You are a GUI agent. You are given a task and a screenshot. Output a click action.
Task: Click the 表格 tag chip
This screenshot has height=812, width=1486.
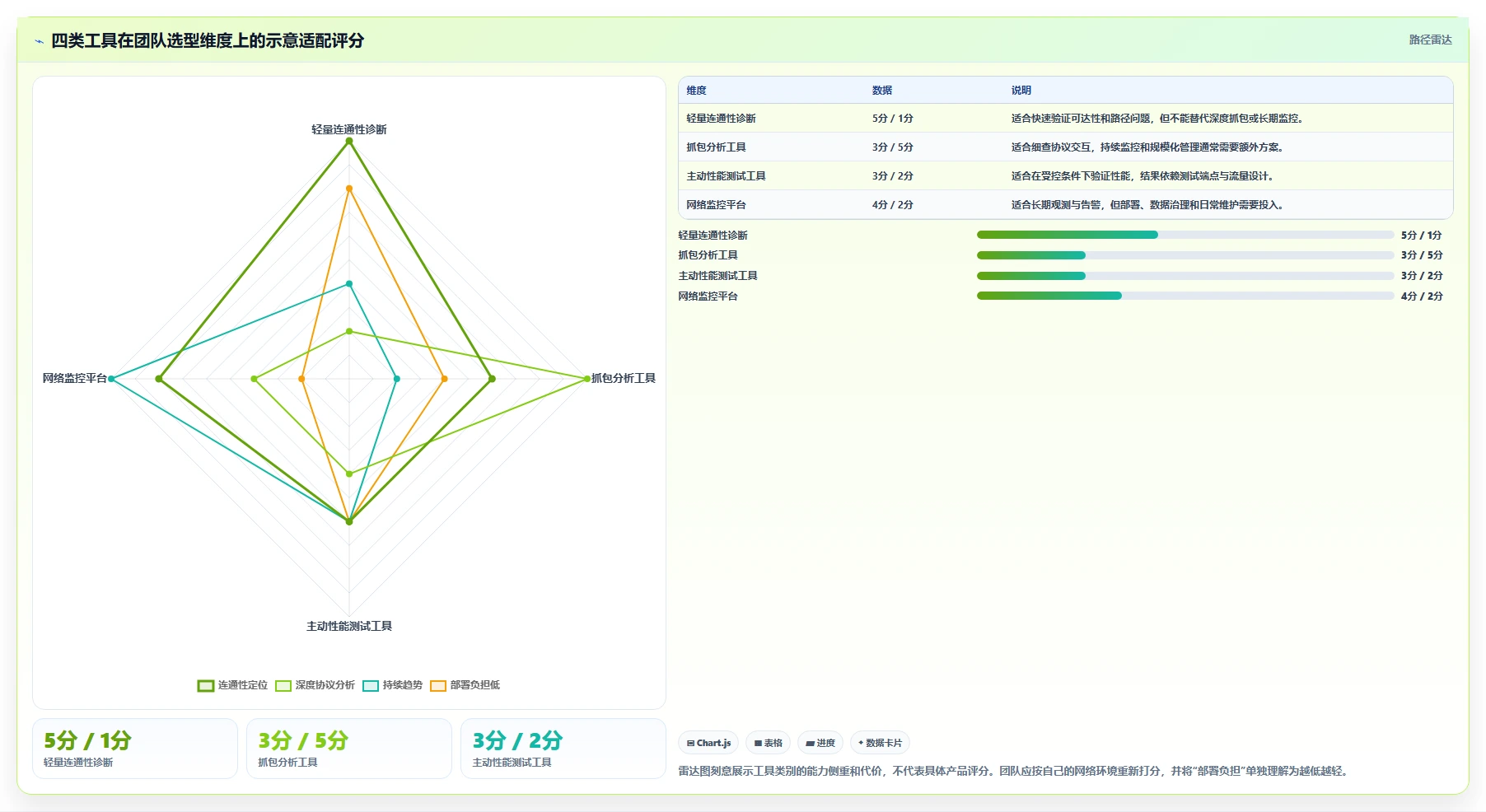click(x=768, y=743)
